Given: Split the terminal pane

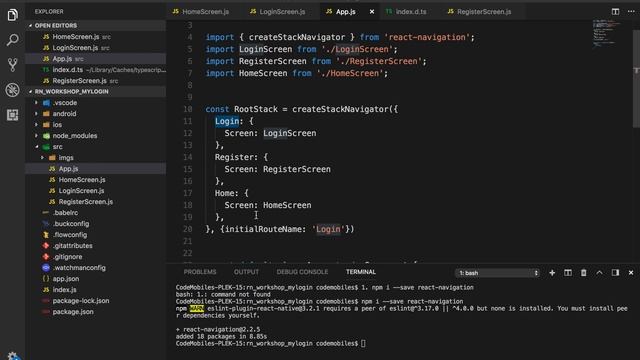Looking at the screenshot, I should (x=568, y=273).
